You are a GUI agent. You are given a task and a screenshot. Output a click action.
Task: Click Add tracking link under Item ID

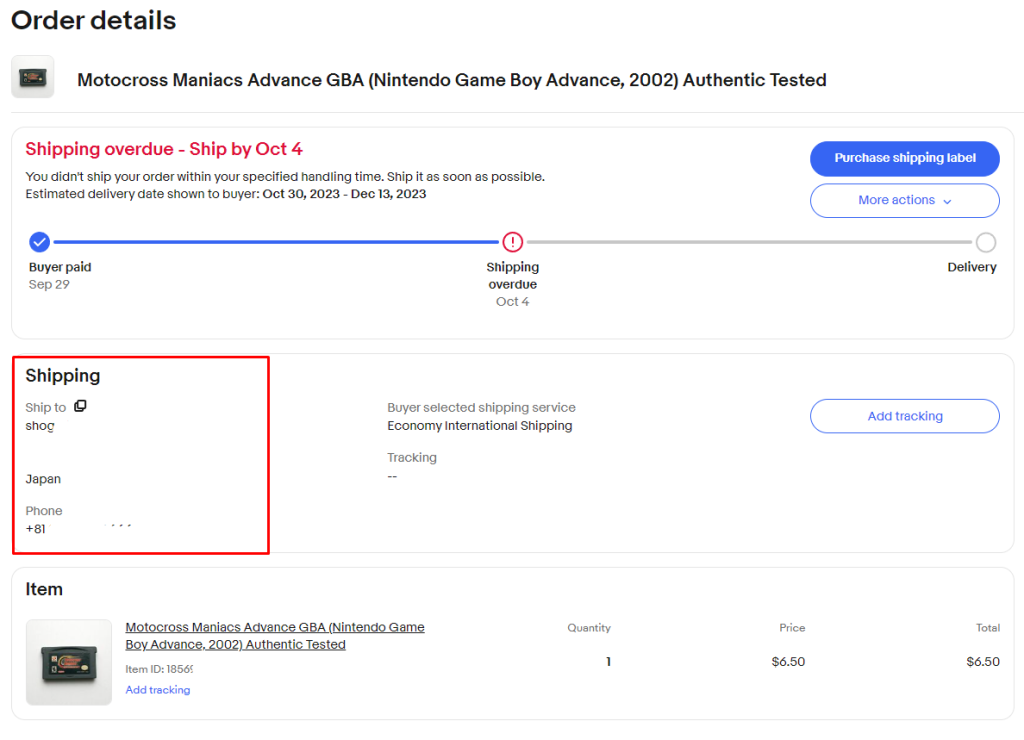point(158,690)
